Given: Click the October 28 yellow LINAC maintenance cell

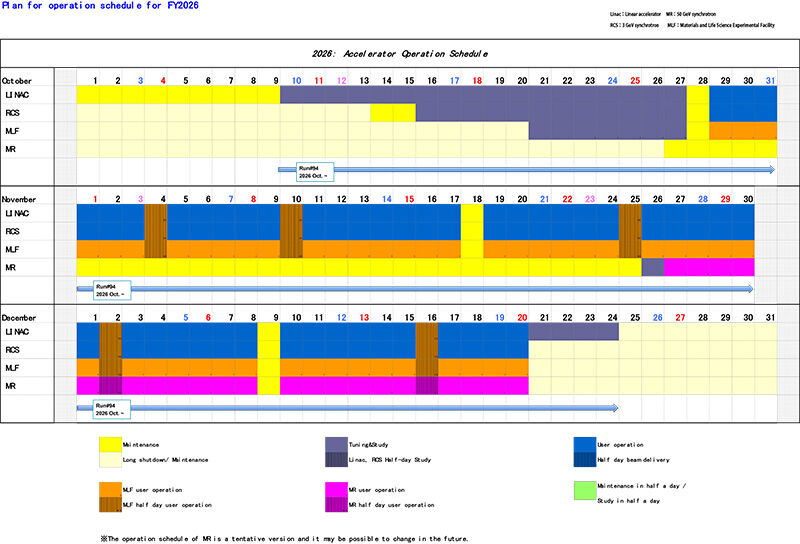Looking at the screenshot, I should [698, 95].
